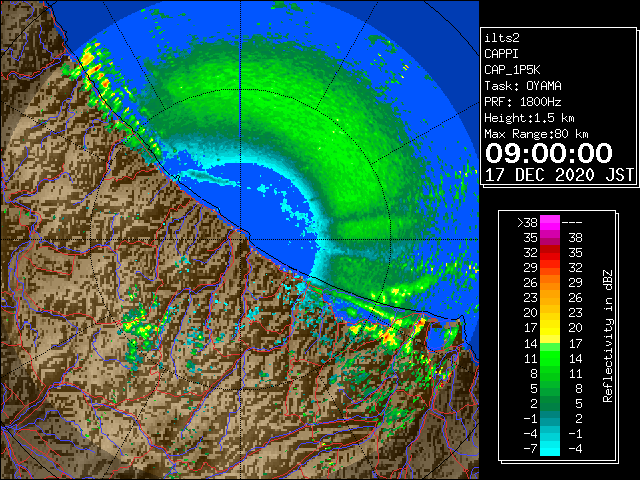The width and height of the screenshot is (640, 480).
Task: Click the red 32 dBZ legend swatch
Action: [x=550, y=253]
